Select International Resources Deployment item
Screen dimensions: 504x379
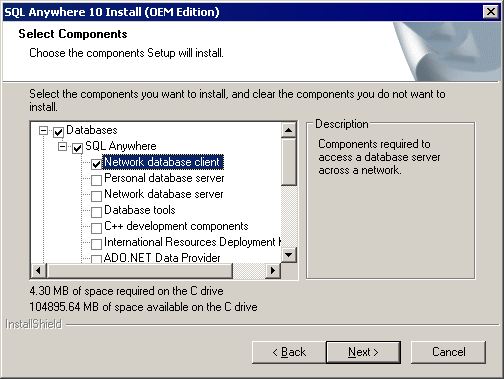click(193, 242)
